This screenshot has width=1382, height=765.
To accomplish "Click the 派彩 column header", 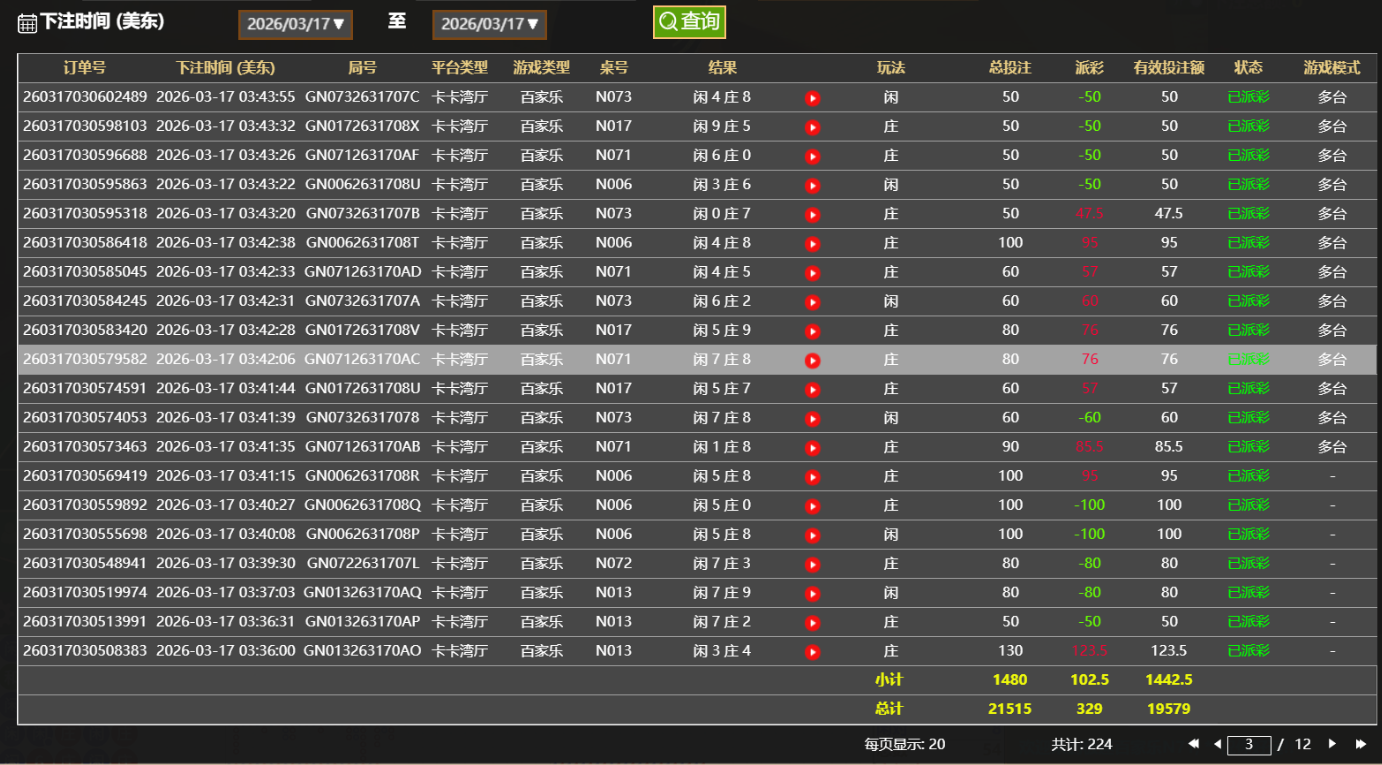I will coord(1089,68).
